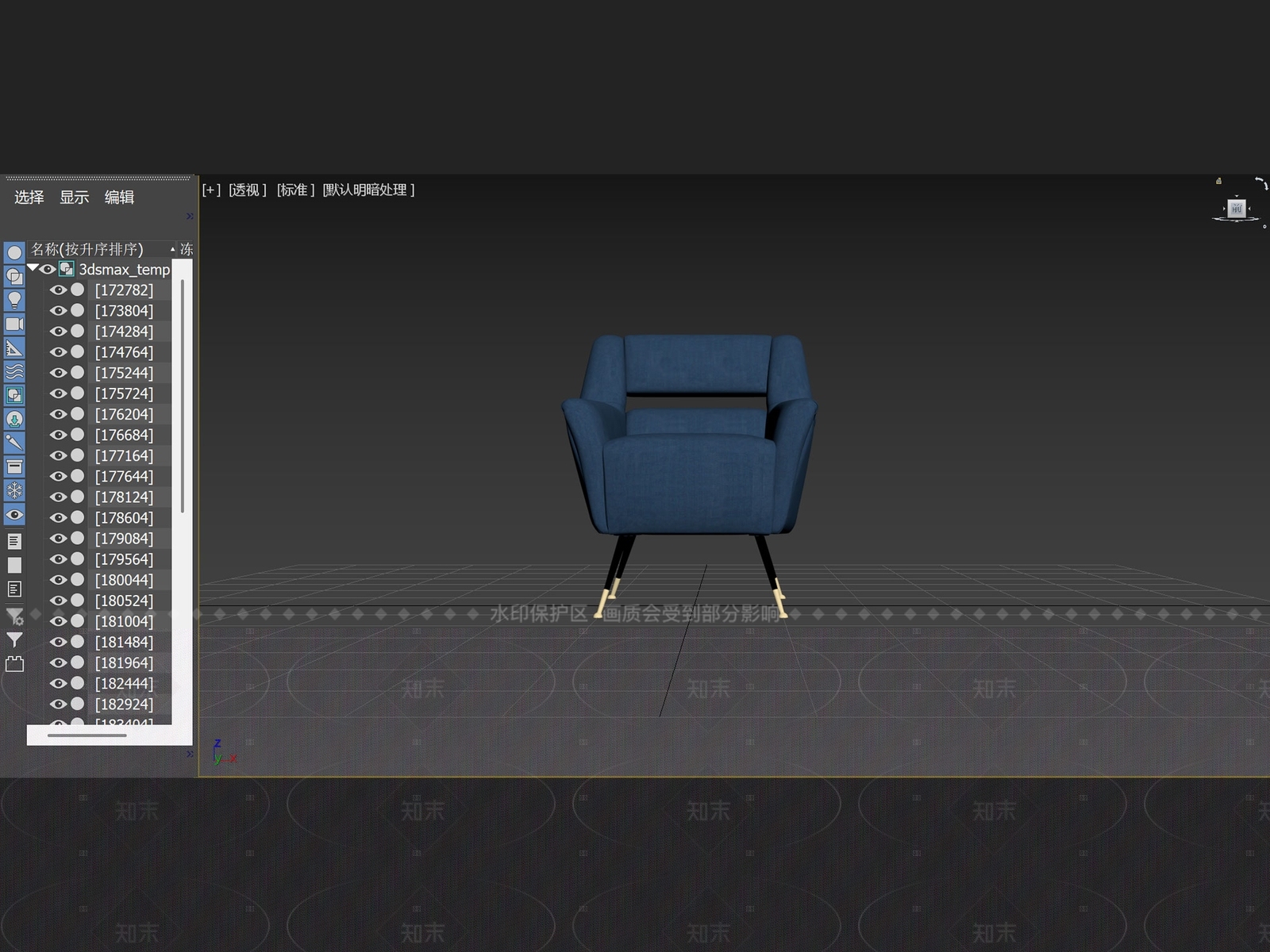Click the 3dsmax_temp group type icon
This screenshot has width=1270, height=952.
(67, 270)
